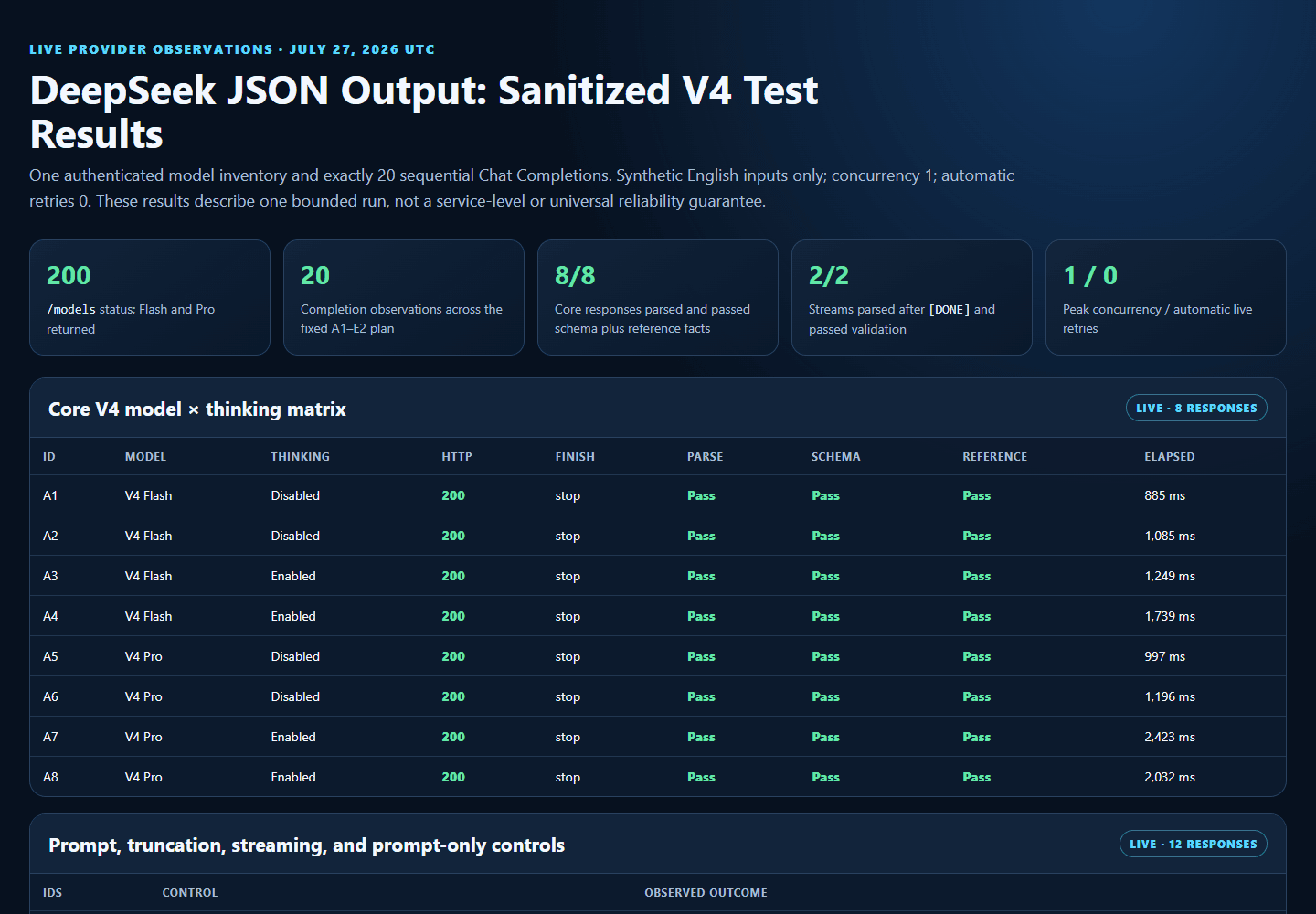Click the '1,739 ms' elapsed value

point(1170,616)
